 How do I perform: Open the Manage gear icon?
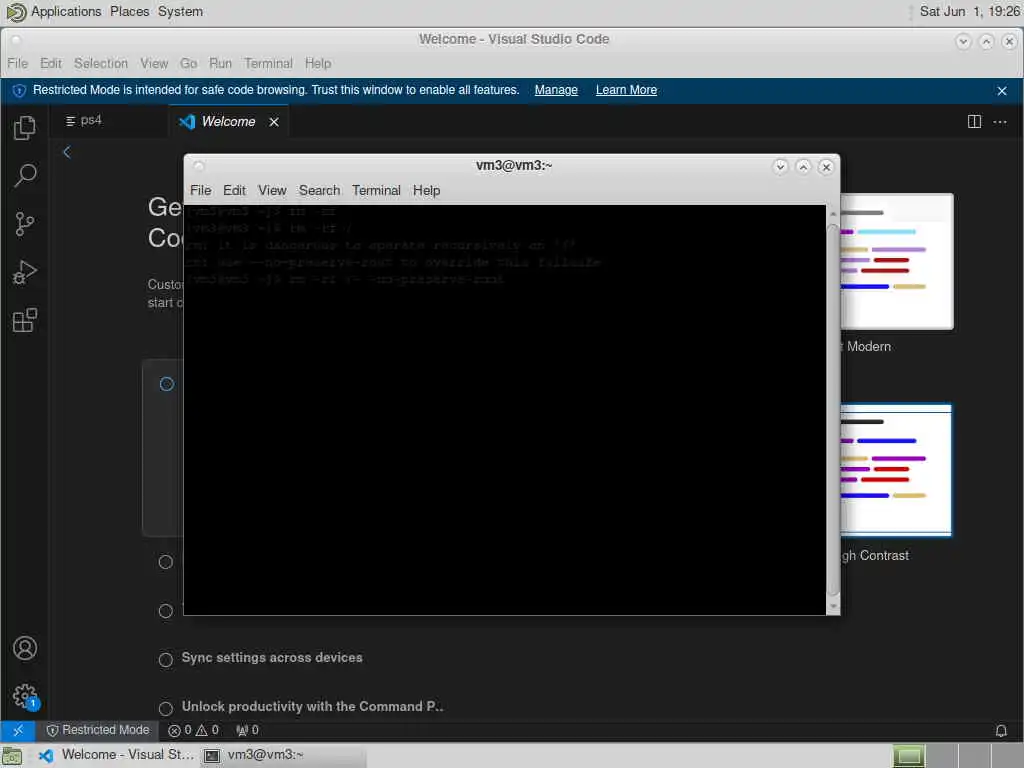(x=25, y=696)
